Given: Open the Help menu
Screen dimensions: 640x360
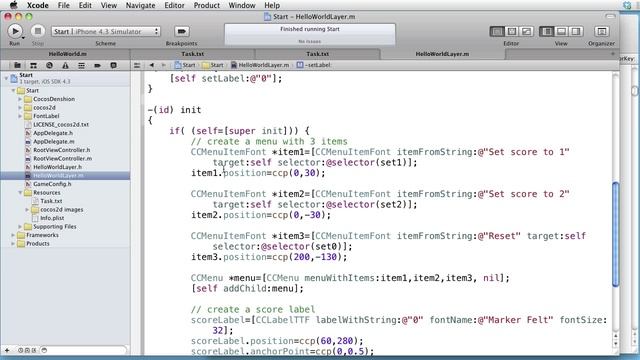Looking at the screenshot, I should point(272,5).
